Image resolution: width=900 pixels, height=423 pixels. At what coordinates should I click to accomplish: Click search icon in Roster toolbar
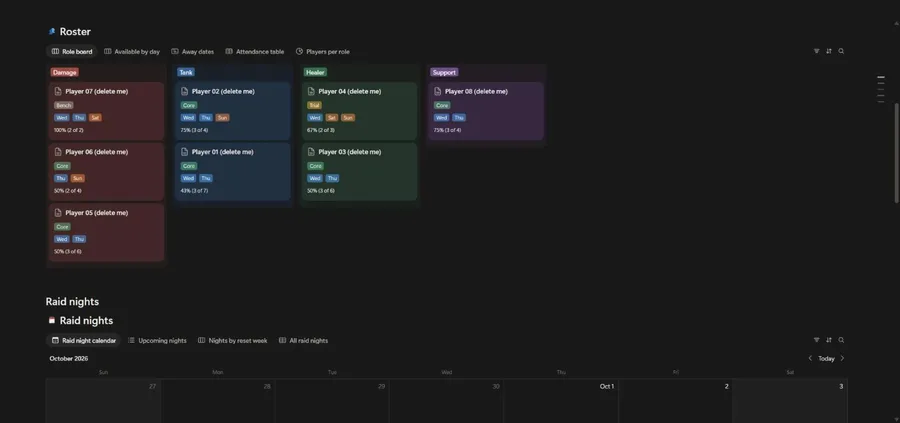coord(841,51)
